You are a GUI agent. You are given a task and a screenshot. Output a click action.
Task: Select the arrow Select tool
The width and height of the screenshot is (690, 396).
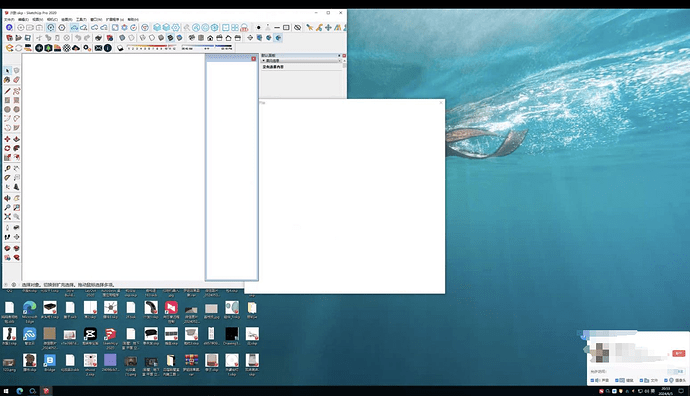click(7, 70)
